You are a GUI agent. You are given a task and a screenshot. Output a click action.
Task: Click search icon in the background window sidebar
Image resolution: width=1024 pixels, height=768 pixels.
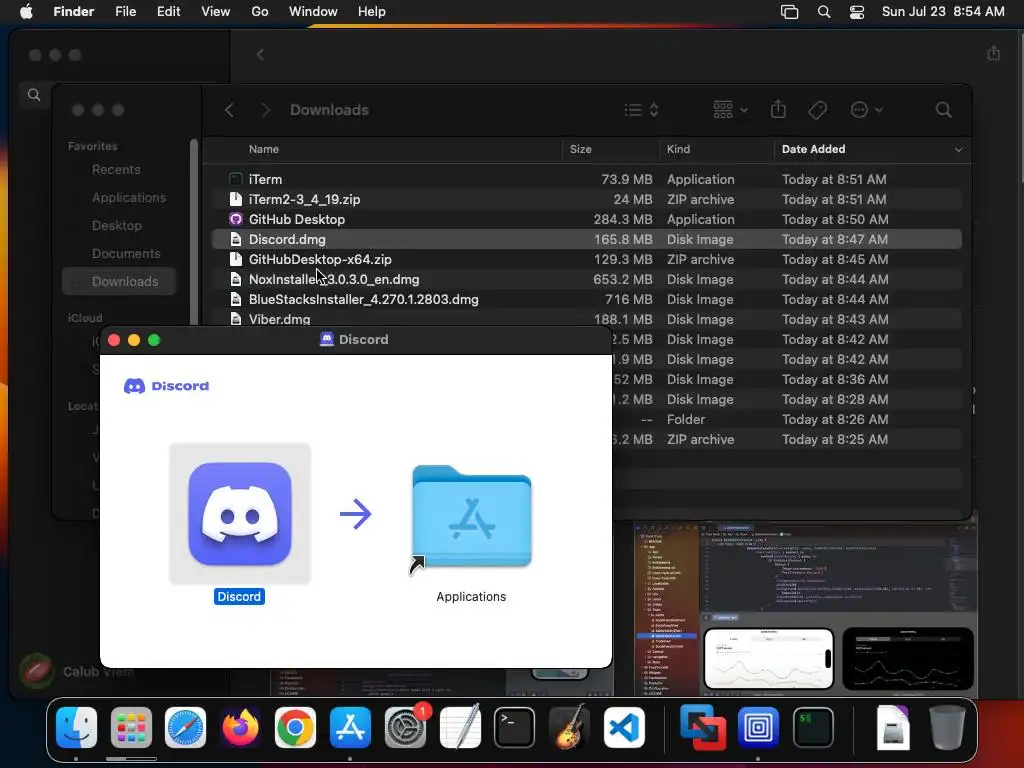[34, 95]
